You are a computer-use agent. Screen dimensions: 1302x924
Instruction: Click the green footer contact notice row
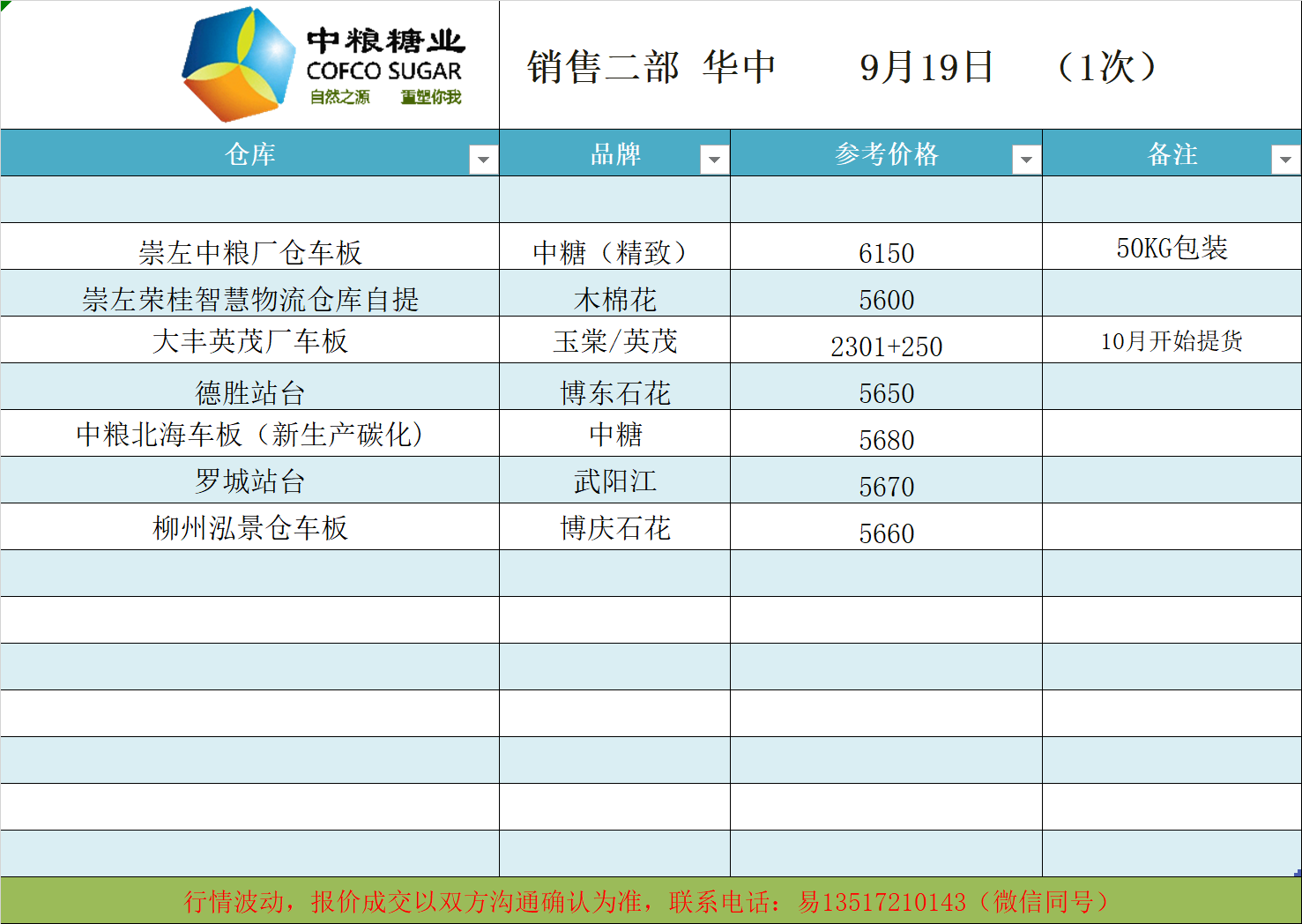[x=651, y=901]
